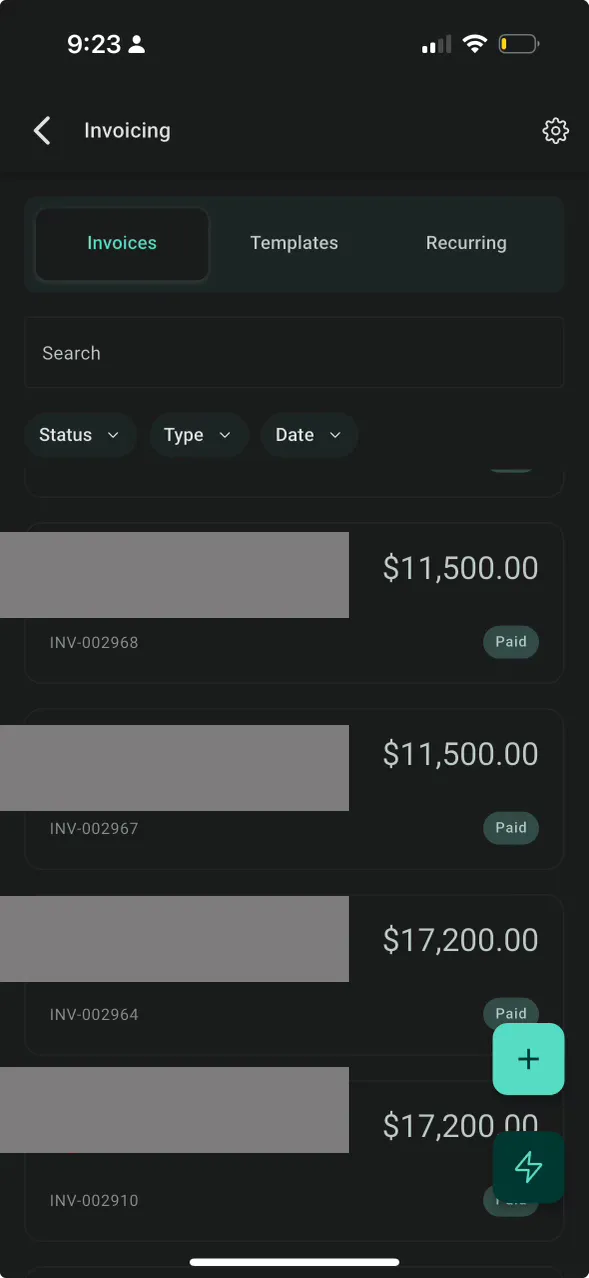Tap the cellular signal bars icon
The image size is (589, 1278).
tap(436, 45)
